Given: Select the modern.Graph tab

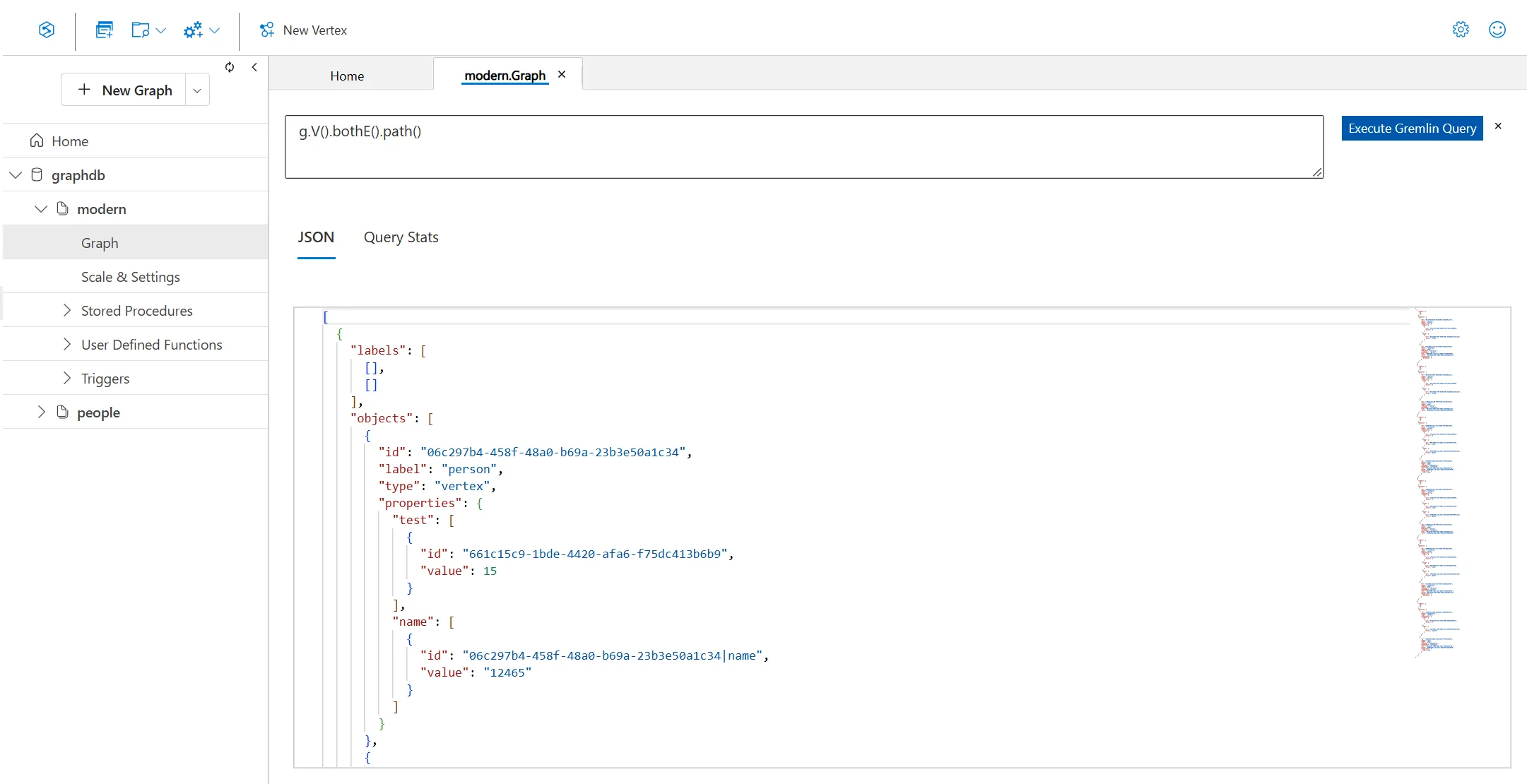Looking at the screenshot, I should (505, 75).
